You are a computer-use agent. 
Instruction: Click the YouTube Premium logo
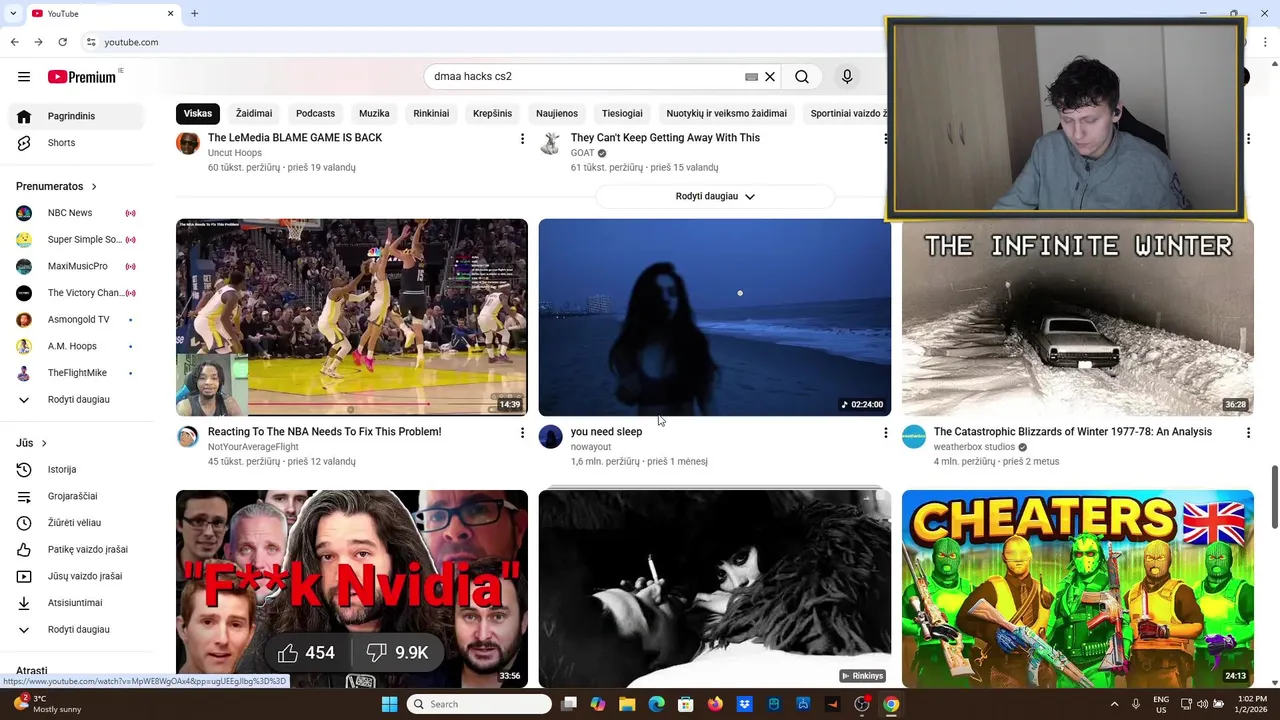(82, 77)
